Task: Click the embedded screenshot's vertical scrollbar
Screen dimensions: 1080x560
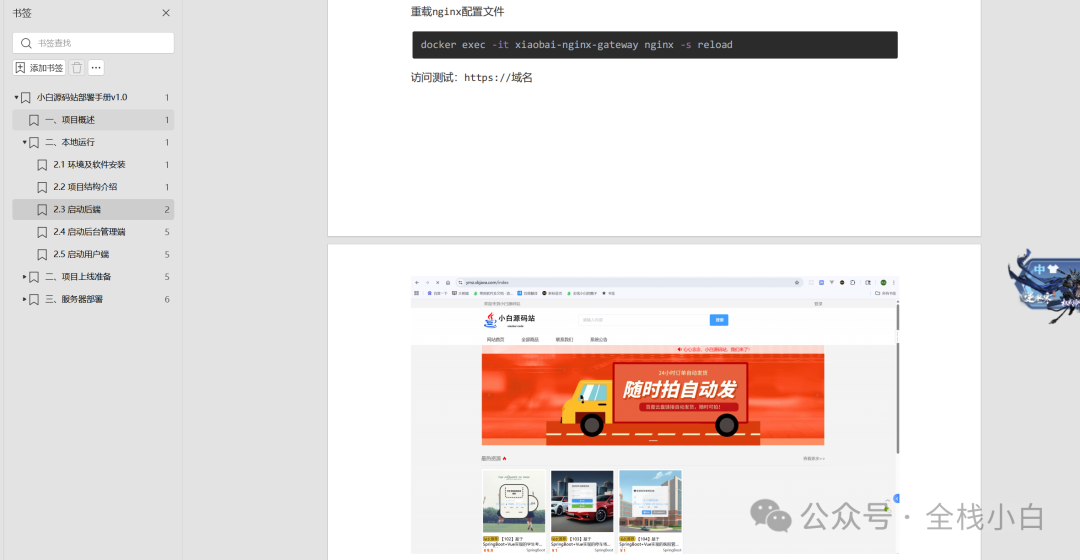Action: tap(897, 377)
